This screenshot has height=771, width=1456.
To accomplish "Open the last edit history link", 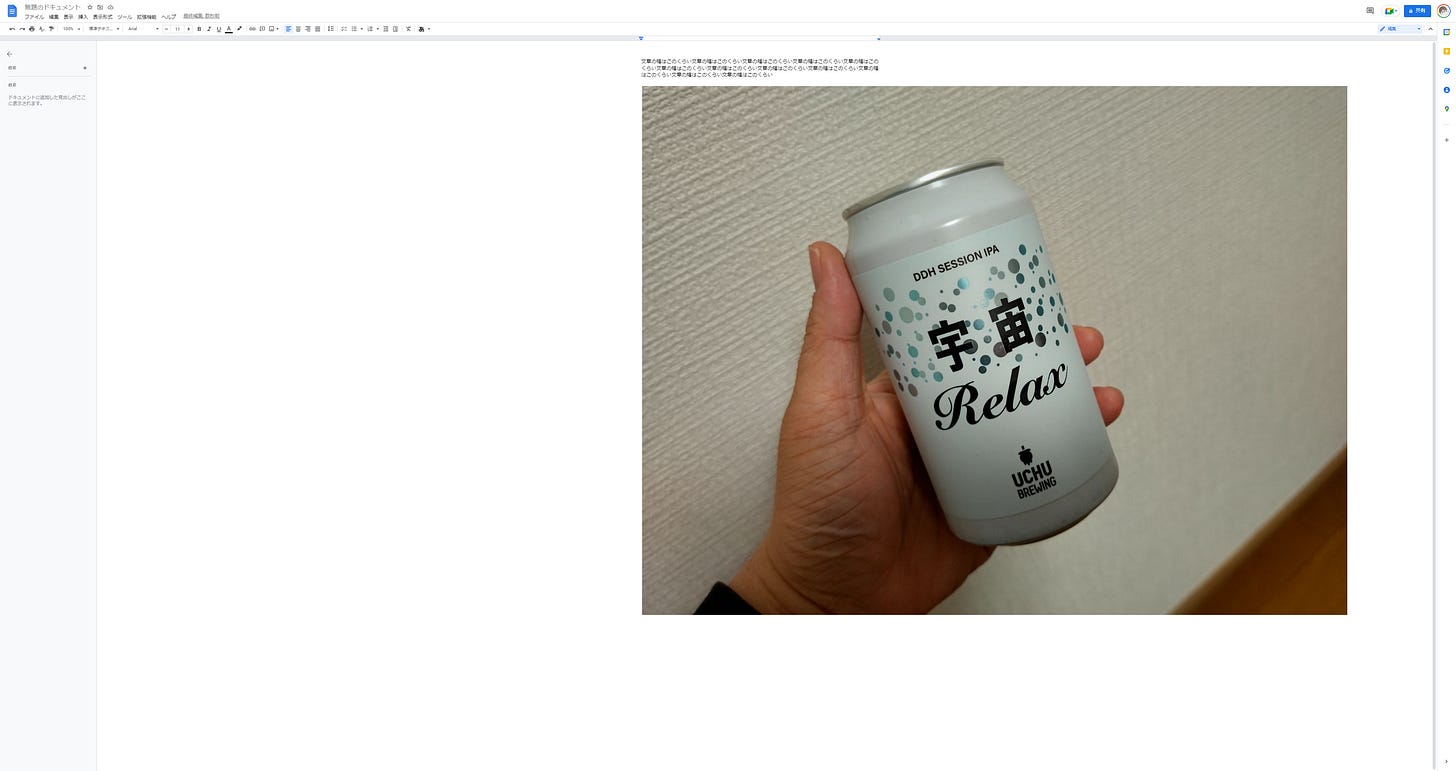I will point(202,16).
